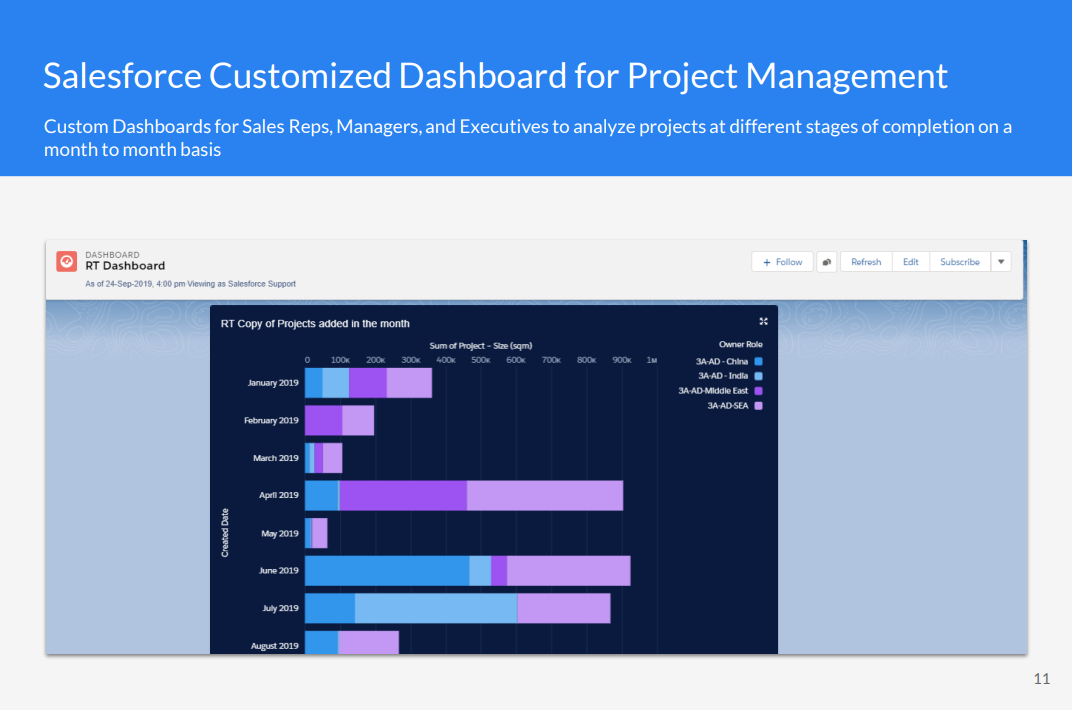
Task: Select the 3A-AD - India legend swatch
Action: [x=758, y=376]
